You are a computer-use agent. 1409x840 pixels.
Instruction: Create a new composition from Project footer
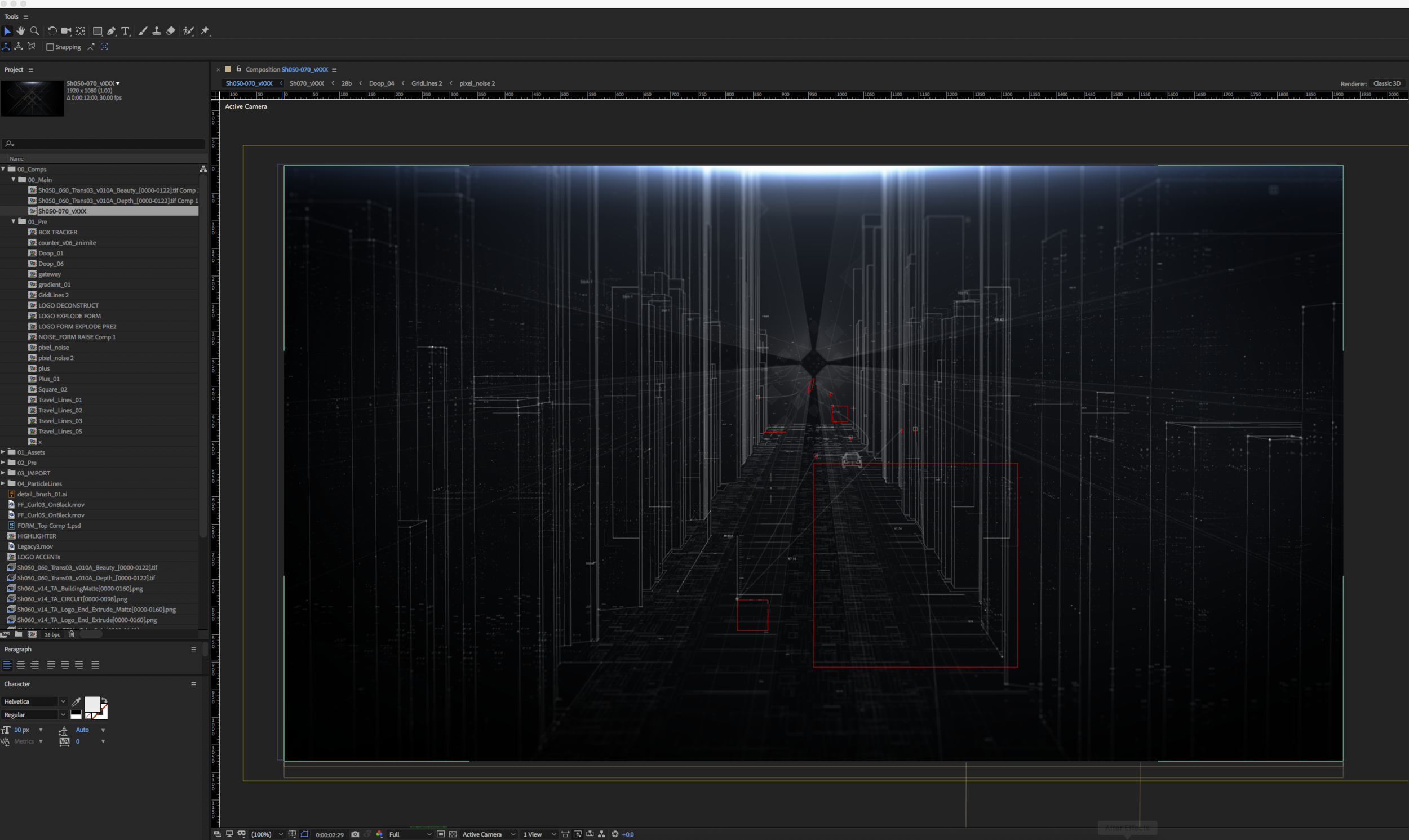coord(32,634)
